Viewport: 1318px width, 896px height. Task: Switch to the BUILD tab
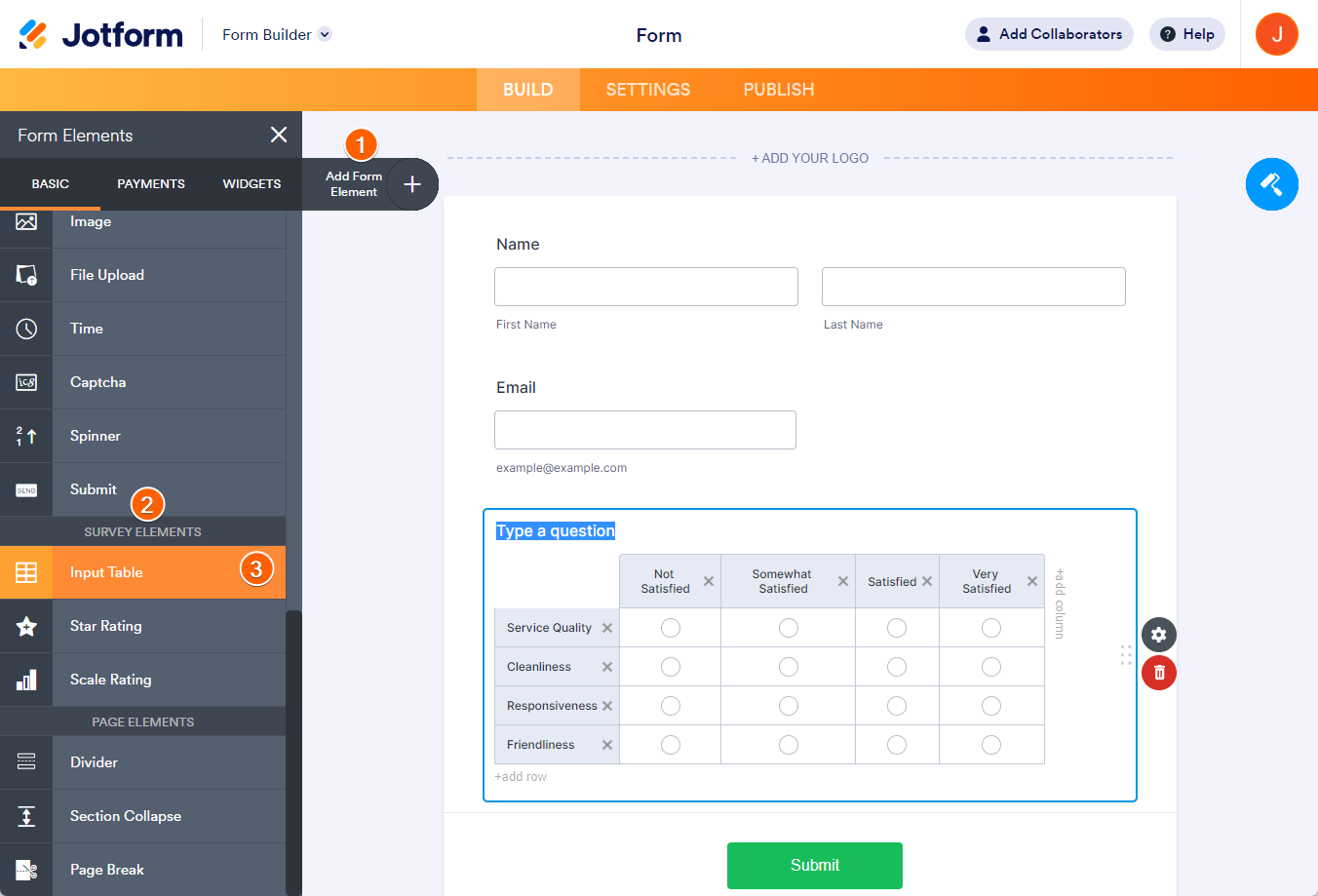coord(528,90)
